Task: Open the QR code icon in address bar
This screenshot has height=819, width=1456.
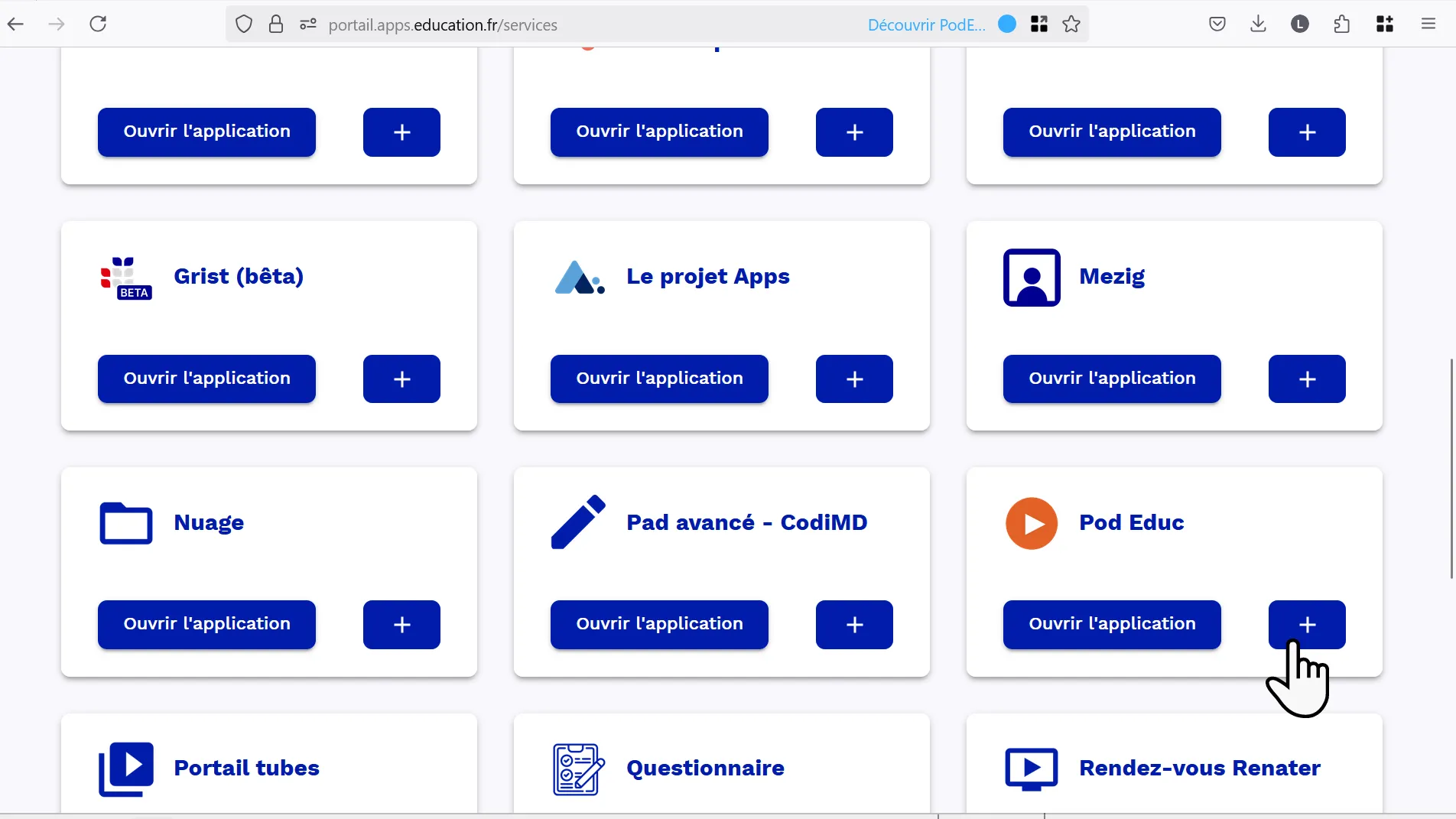Action: tap(1039, 24)
